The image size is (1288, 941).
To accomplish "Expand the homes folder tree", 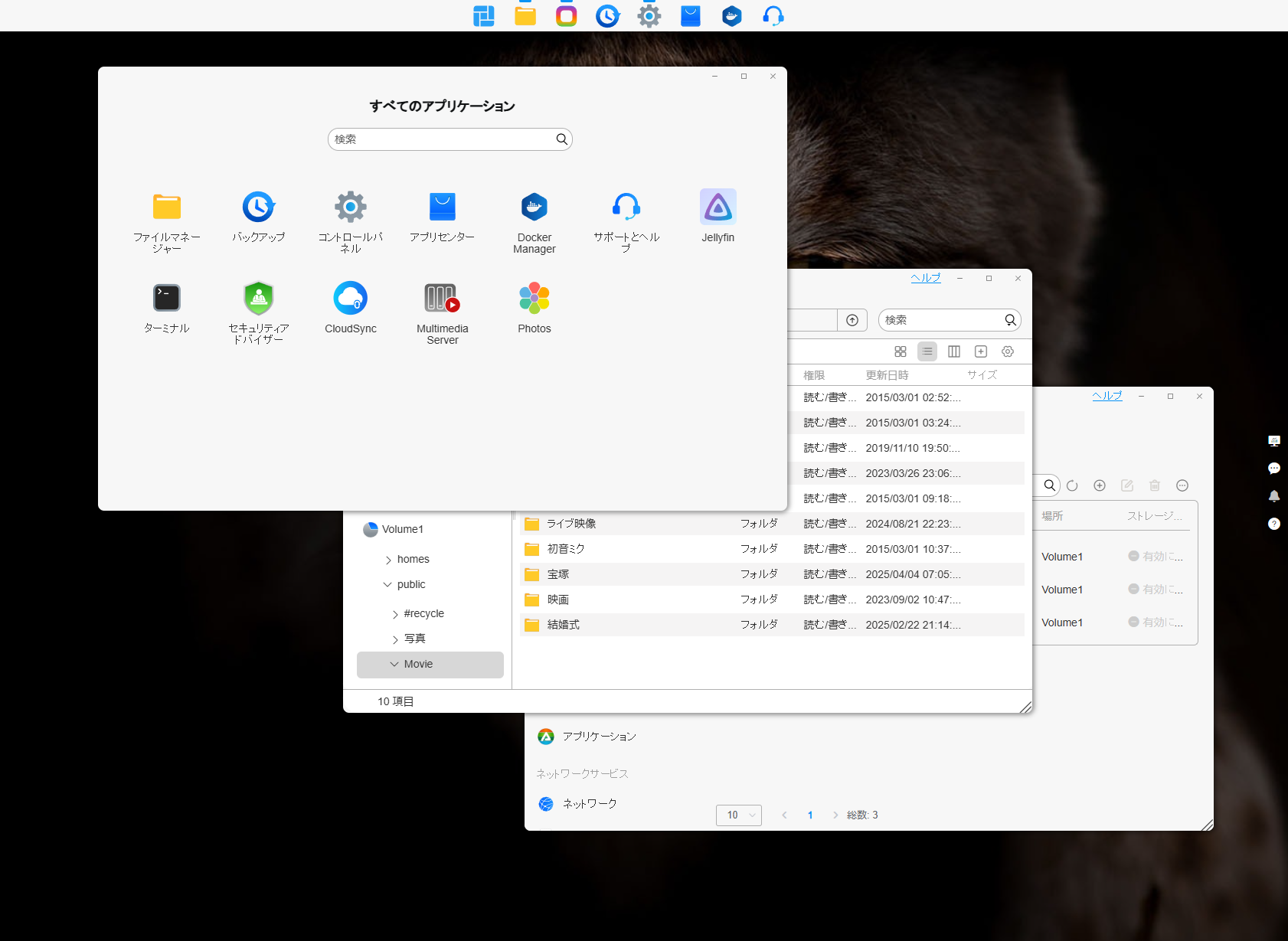I will [388, 560].
